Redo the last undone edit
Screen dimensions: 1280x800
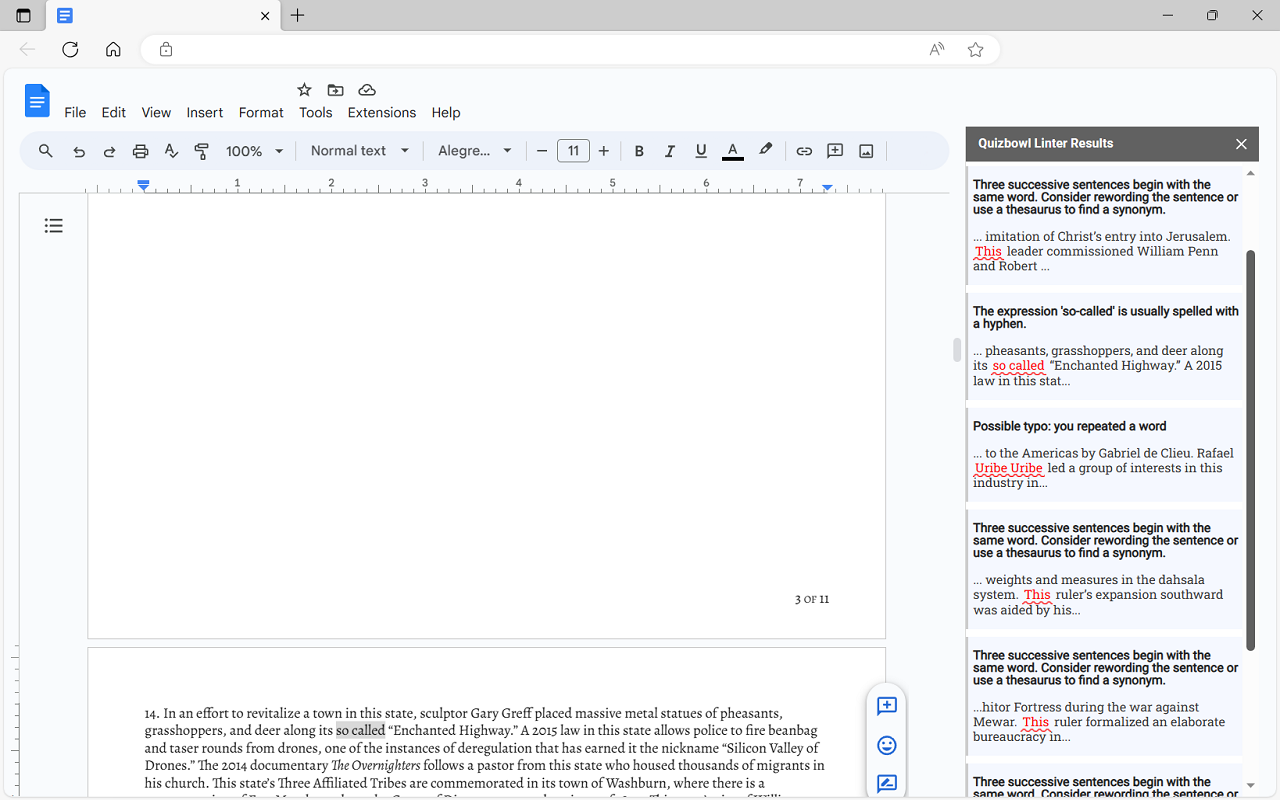coord(110,151)
